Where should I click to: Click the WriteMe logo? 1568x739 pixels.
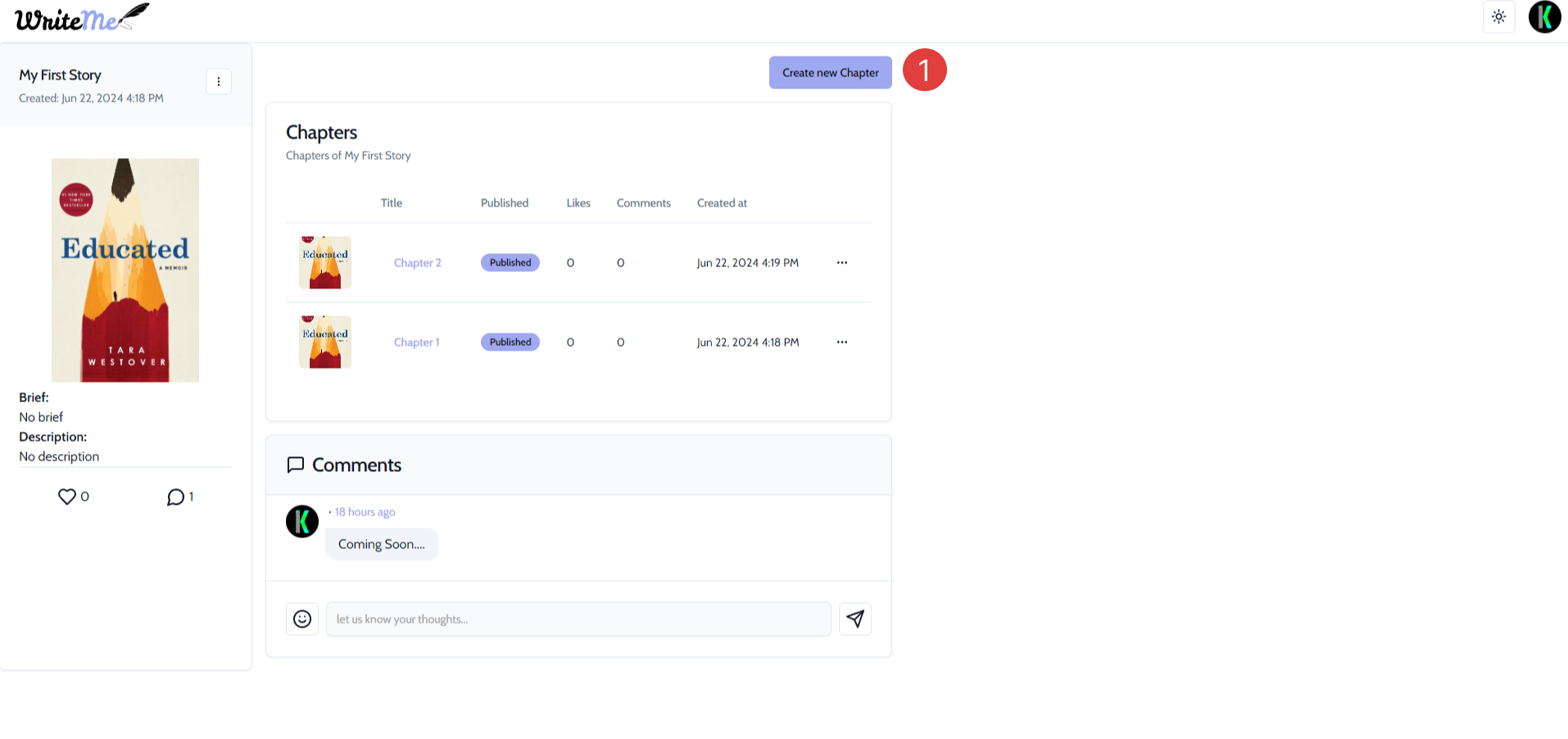tap(82, 18)
